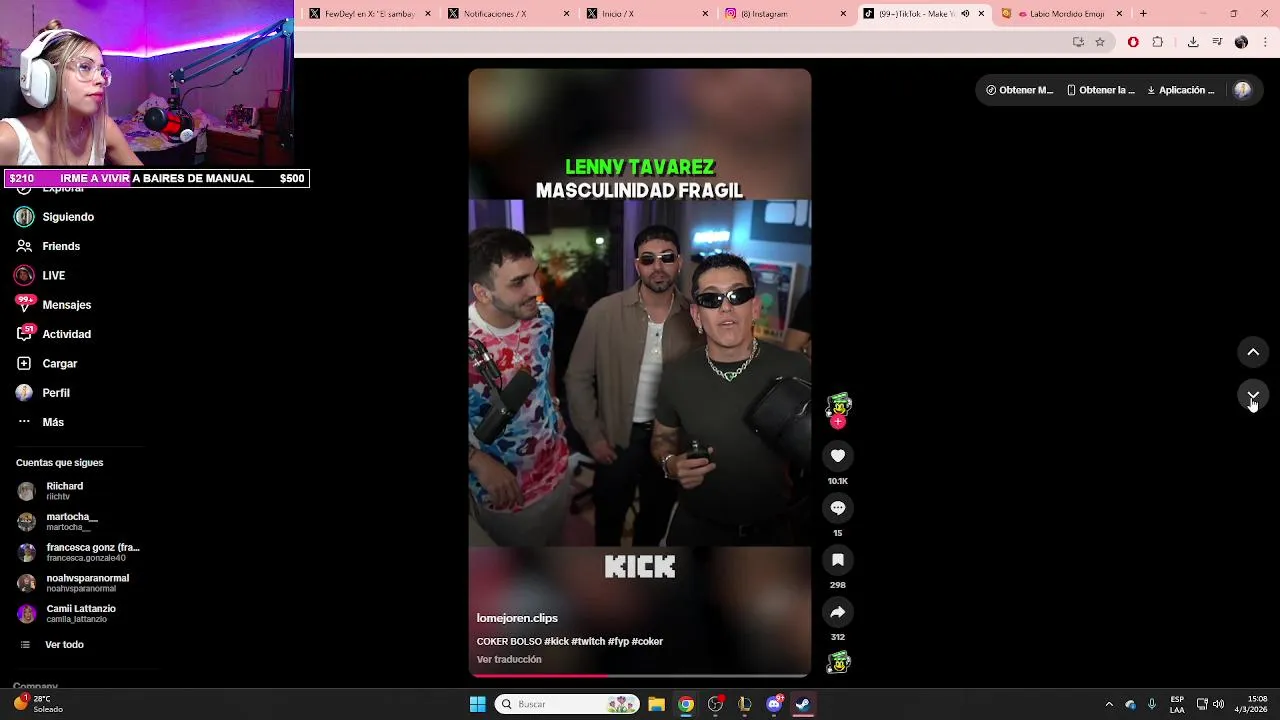The height and width of the screenshot is (720, 1280).
Task: Open Siguiendo in the sidebar
Action: (x=55, y=217)
